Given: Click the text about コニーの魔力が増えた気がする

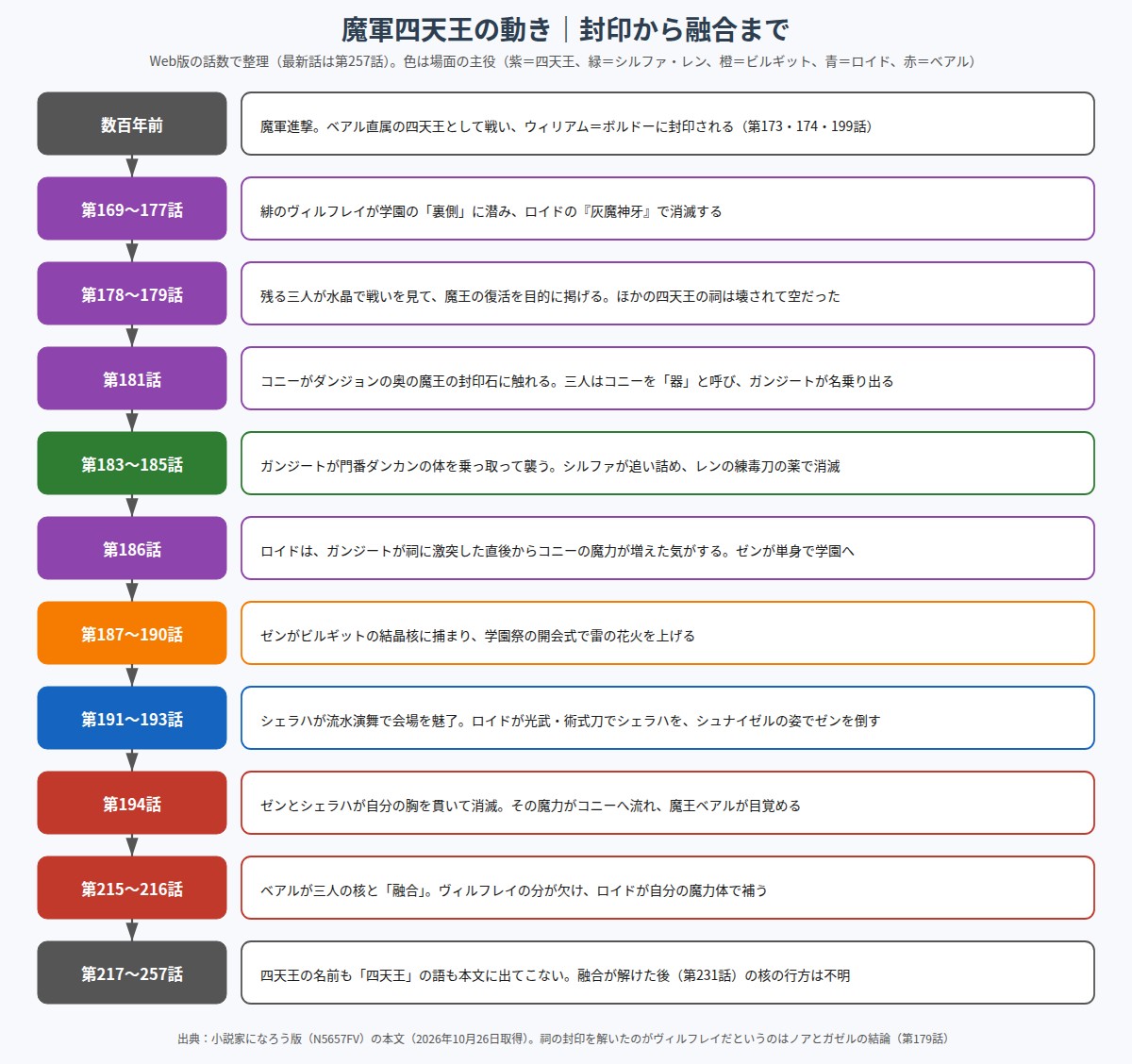Looking at the screenshot, I should tap(558, 551).
